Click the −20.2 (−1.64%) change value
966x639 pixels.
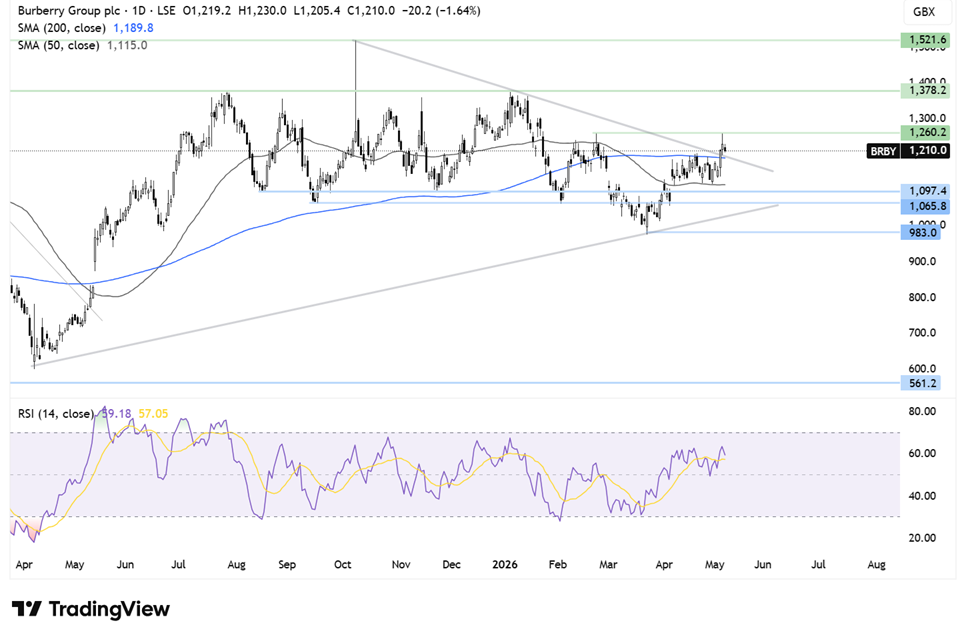tap(441, 10)
